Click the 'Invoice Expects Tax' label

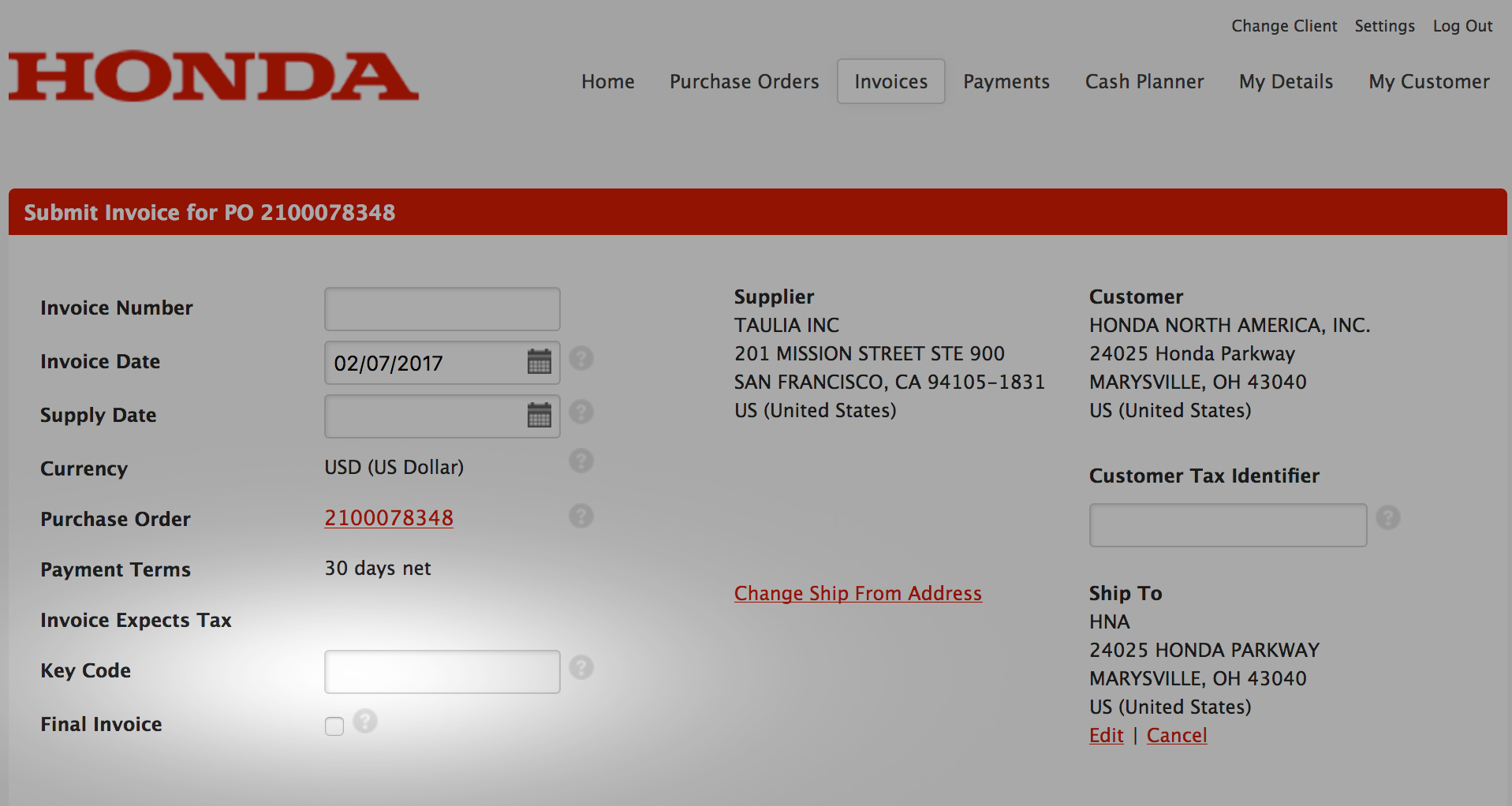coord(136,620)
